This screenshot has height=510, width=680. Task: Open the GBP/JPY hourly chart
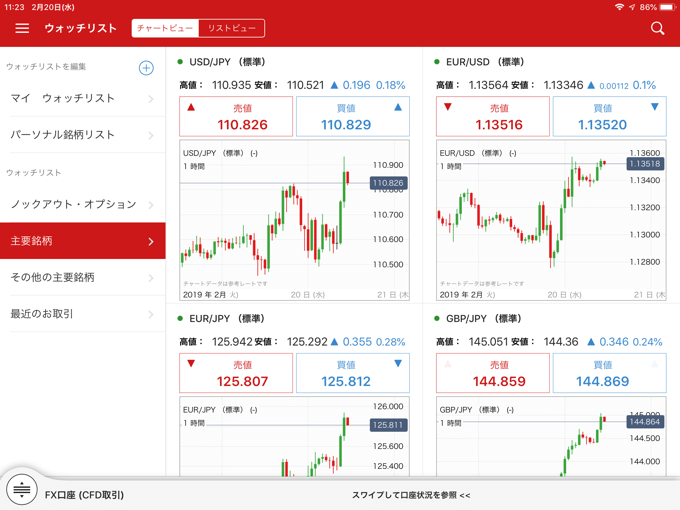coord(551,436)
